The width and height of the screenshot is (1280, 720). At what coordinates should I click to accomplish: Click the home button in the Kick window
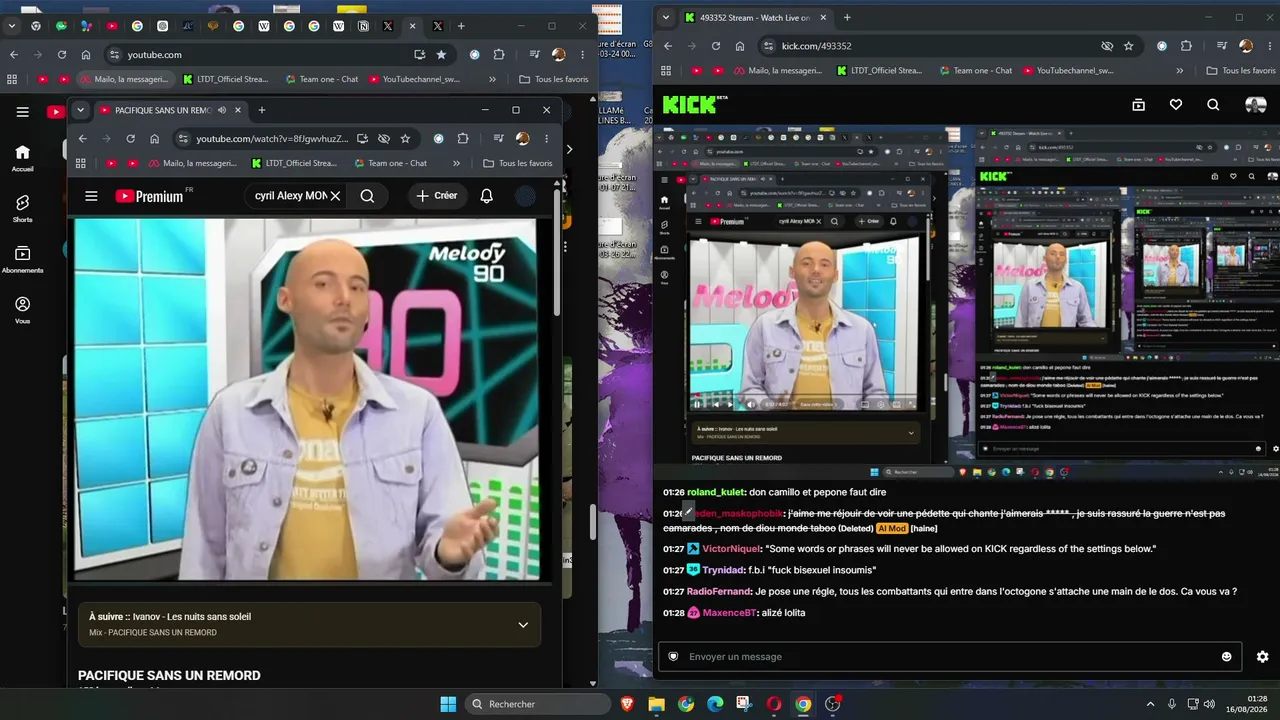pyautogui.click(x=740, y=46)
